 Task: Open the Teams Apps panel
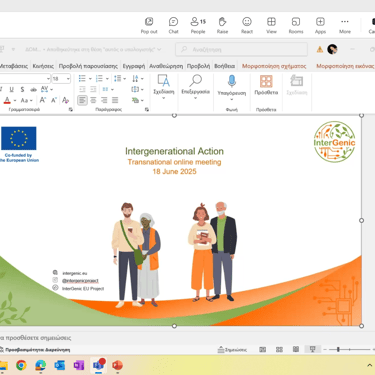point(320,25)
